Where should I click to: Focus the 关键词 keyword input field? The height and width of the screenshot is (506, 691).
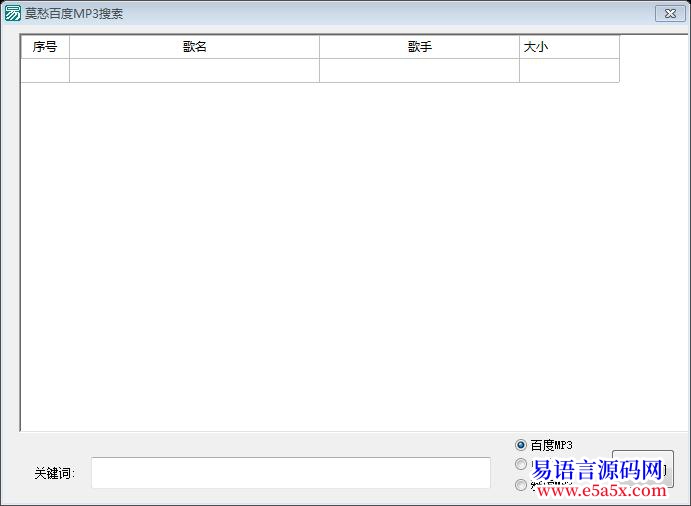291,473
